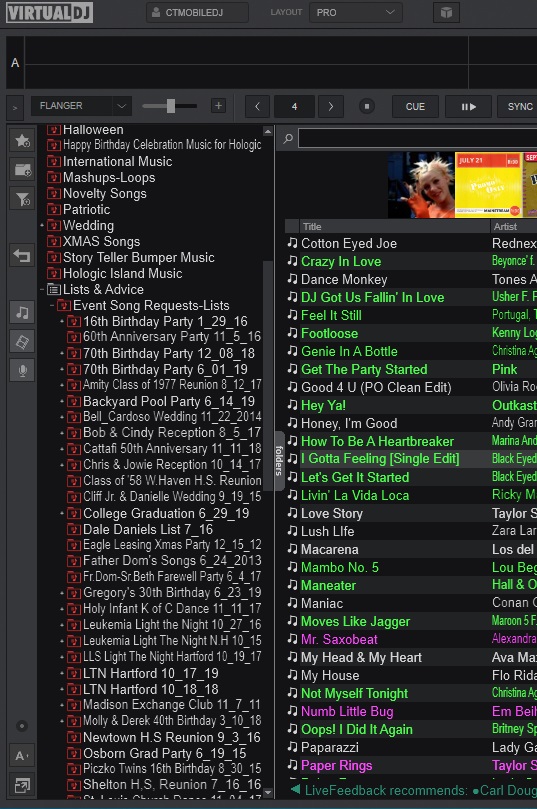Select the Backyard Pool Party 6_14_19 folder
This screenshot has height=809, width=537.
(x=169, y=401)
